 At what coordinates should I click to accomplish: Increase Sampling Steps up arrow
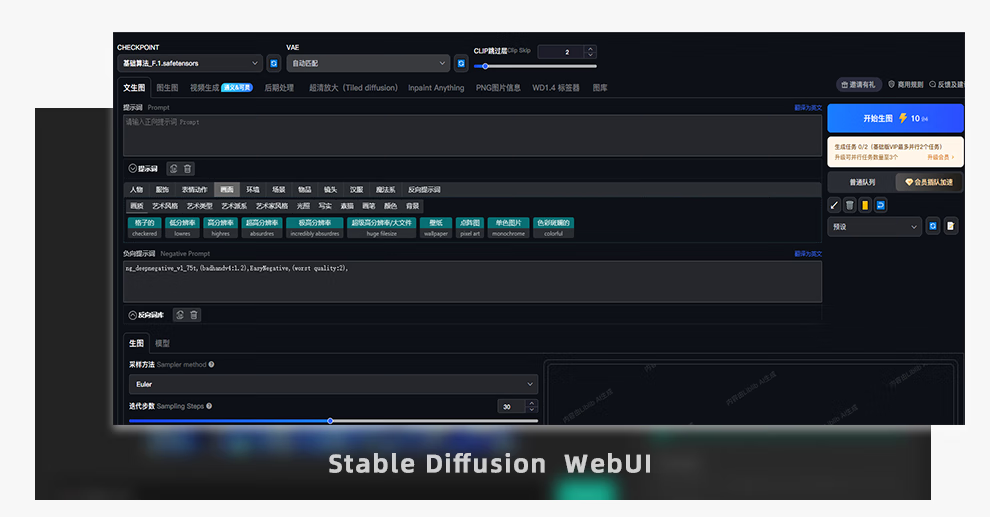[x=532, y=403]
